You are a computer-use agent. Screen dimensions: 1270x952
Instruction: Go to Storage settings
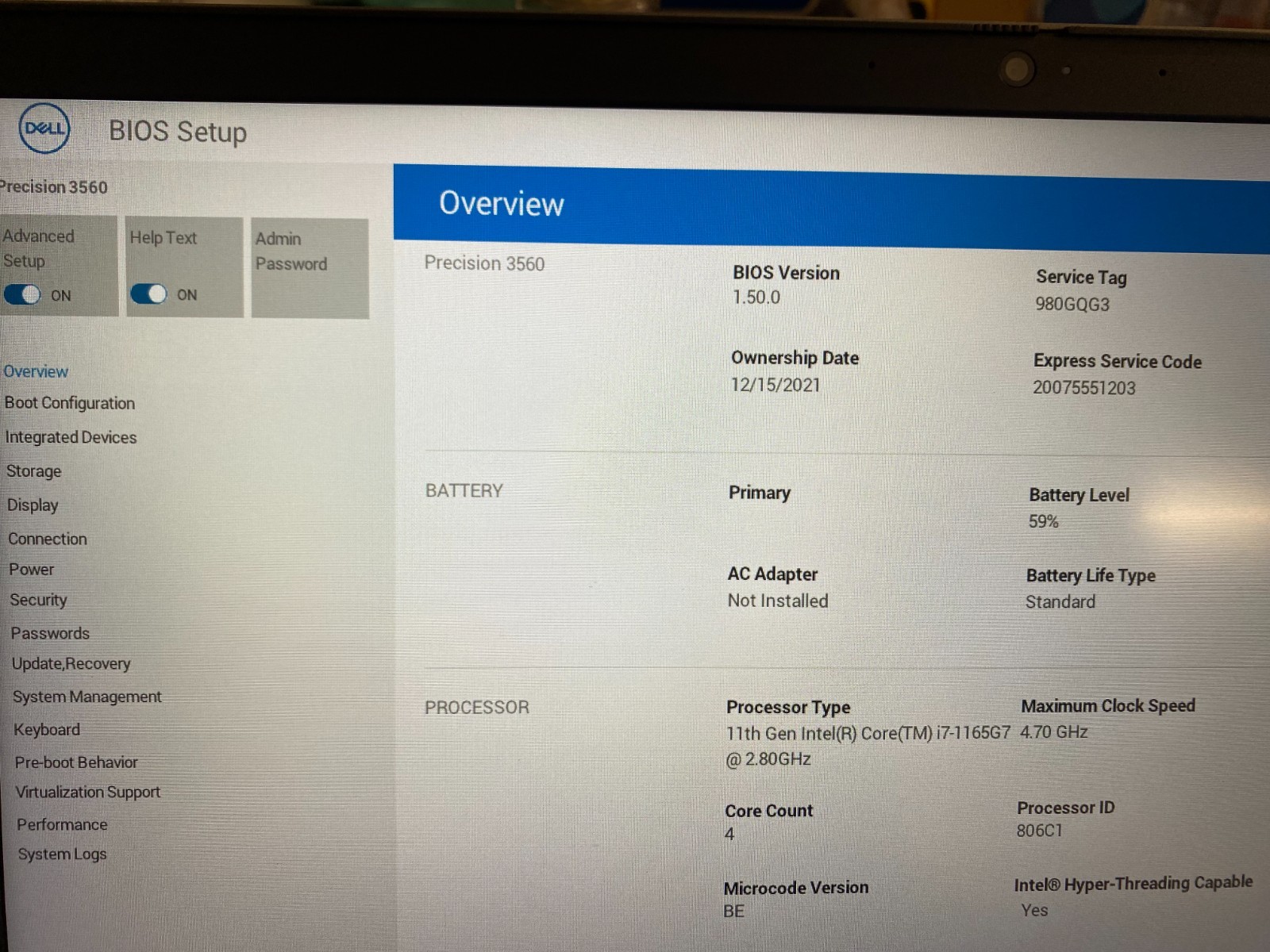pos(33,471)
